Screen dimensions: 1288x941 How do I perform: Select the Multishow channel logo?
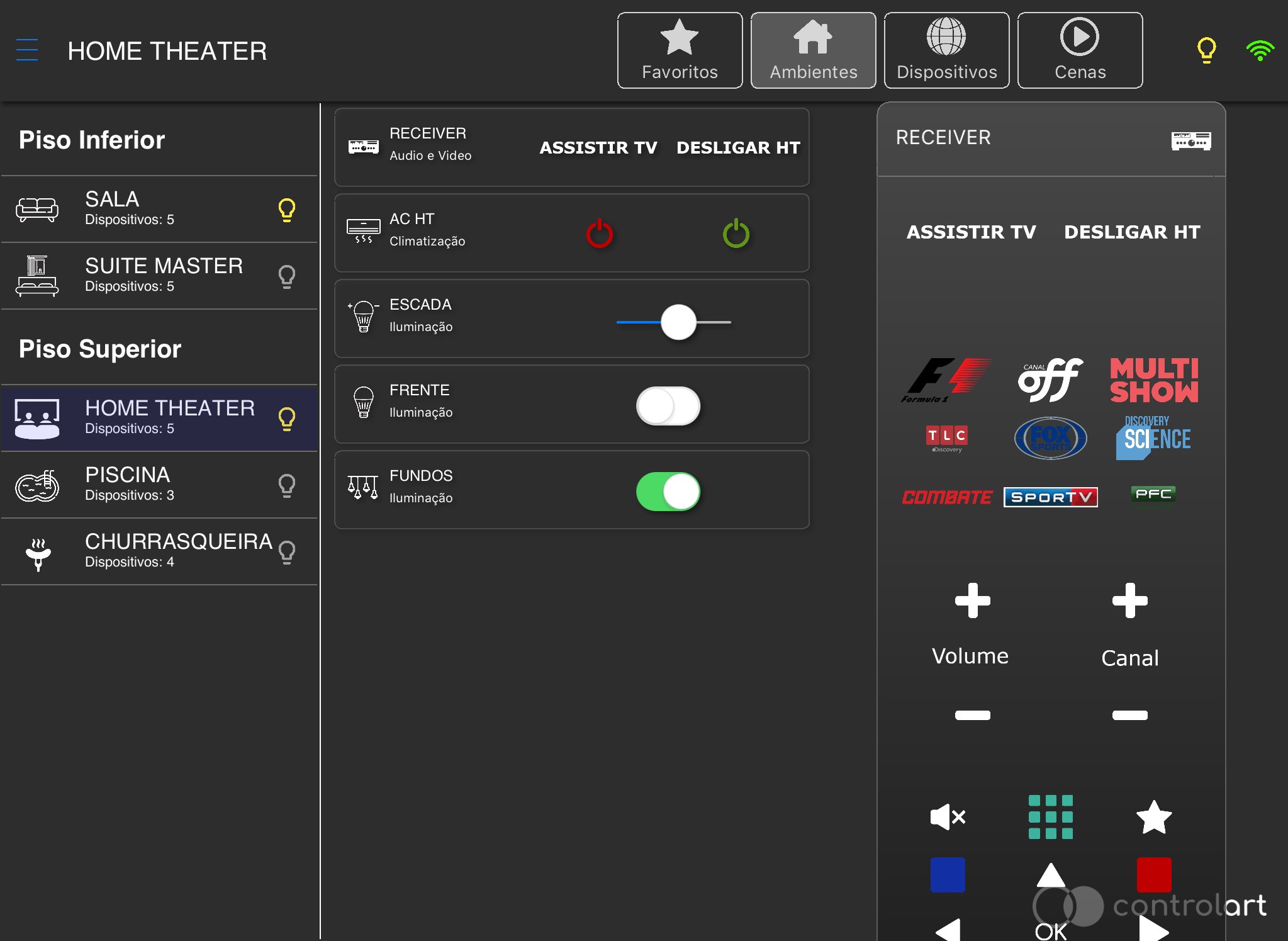pyautogui.click(x=1153, y=380)
